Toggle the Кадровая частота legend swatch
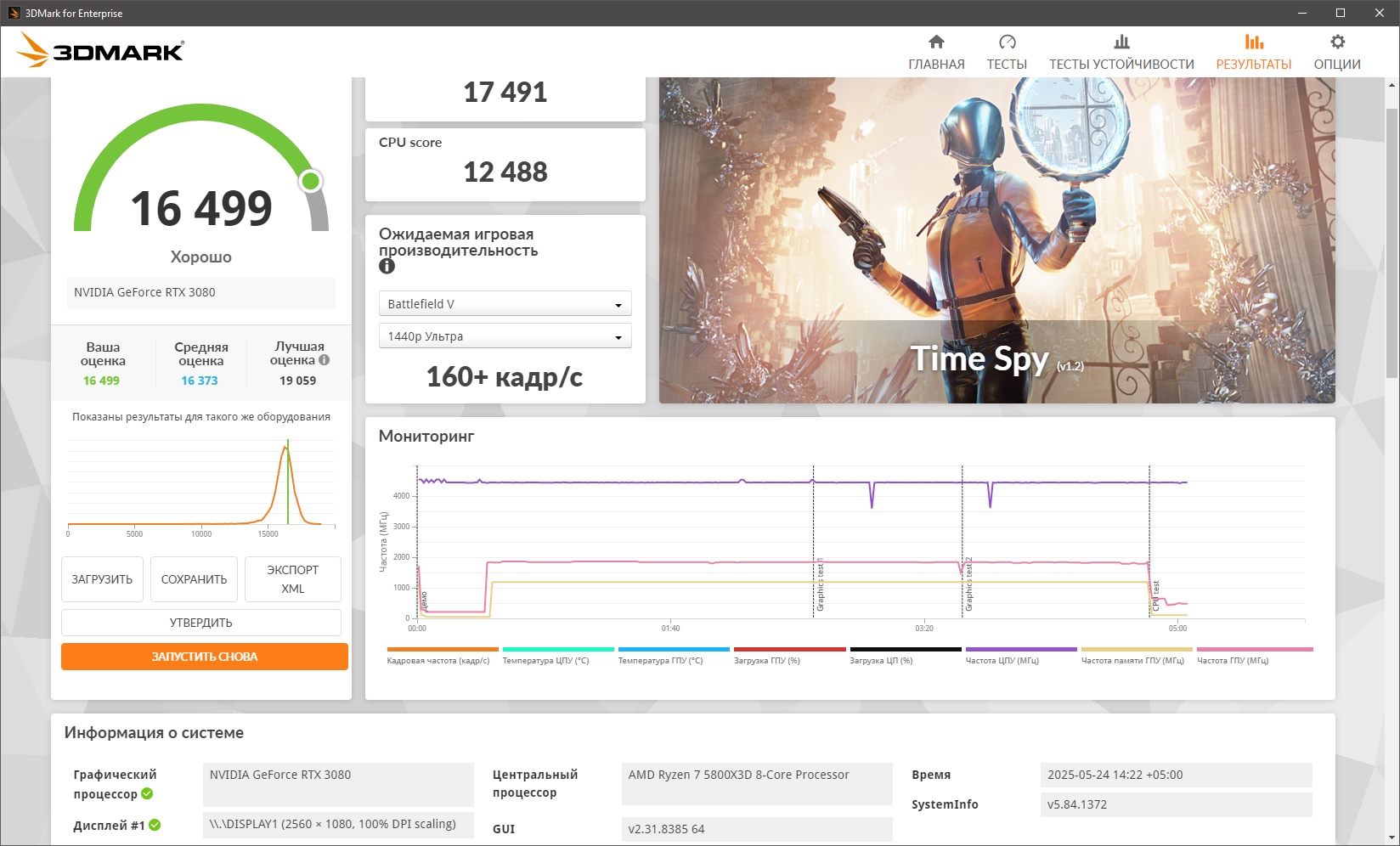Image resolution: width=1400 pixels, height=846 pixels. coord(443,650)
